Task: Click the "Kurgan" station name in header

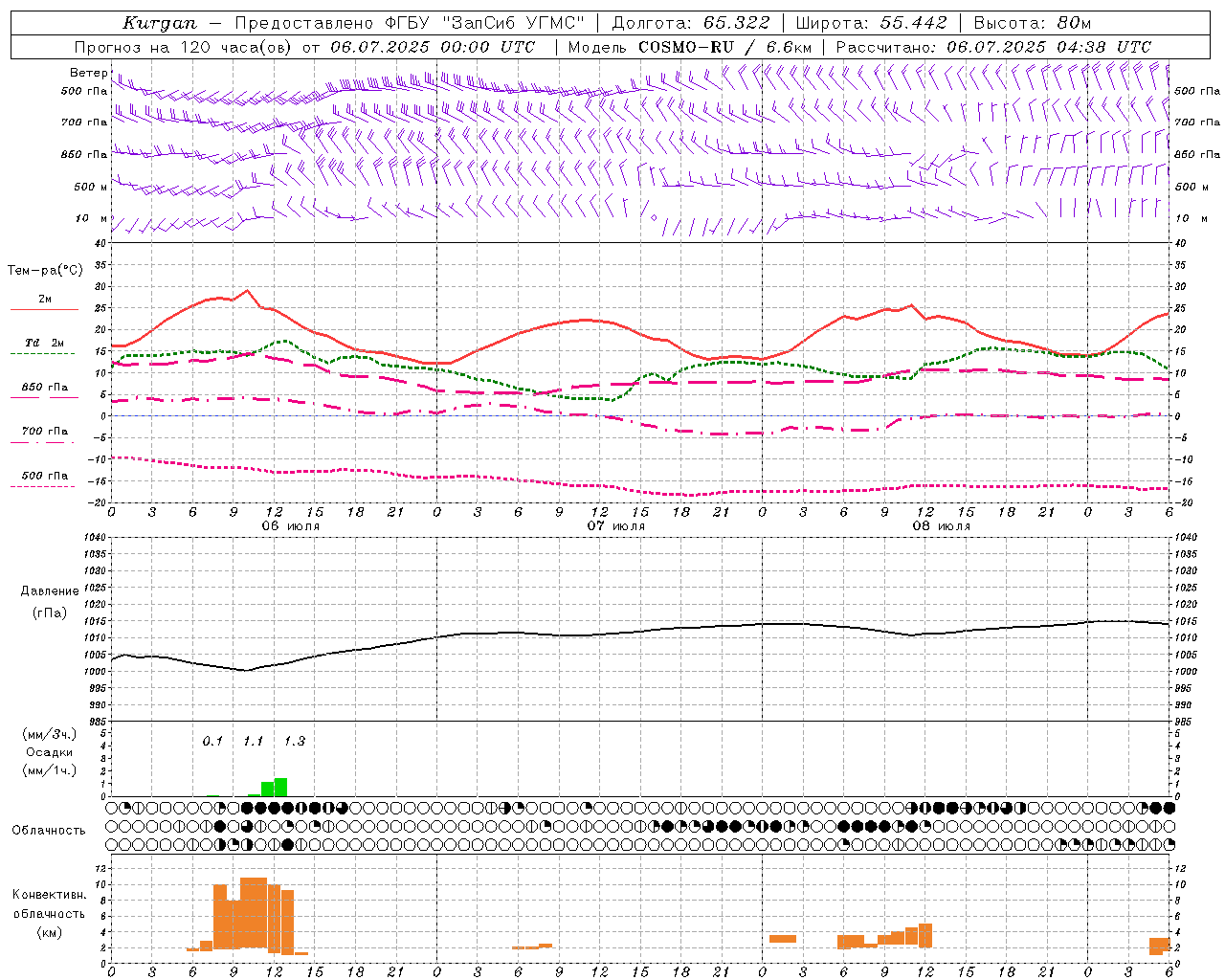Action: (160, 23)
